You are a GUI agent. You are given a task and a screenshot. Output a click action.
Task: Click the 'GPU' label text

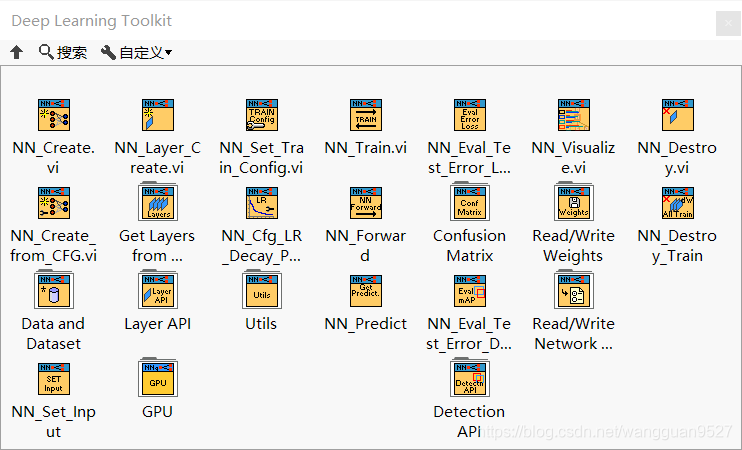[157, 412]
